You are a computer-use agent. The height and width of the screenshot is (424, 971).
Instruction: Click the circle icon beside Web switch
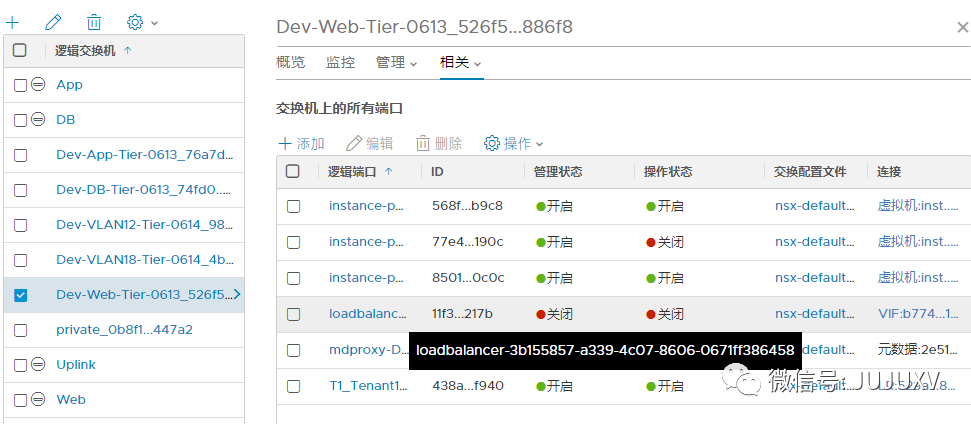coord(38,400)
